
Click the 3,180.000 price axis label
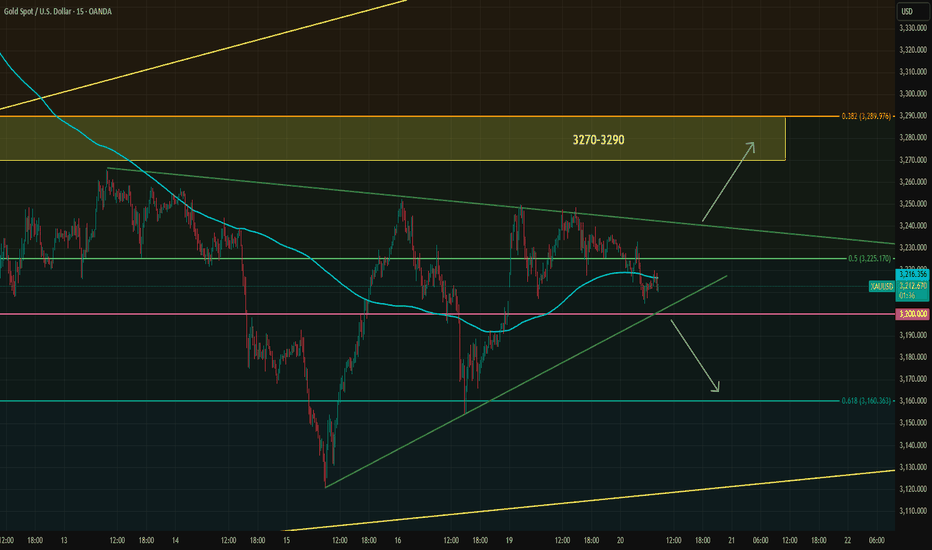point(912,357)
